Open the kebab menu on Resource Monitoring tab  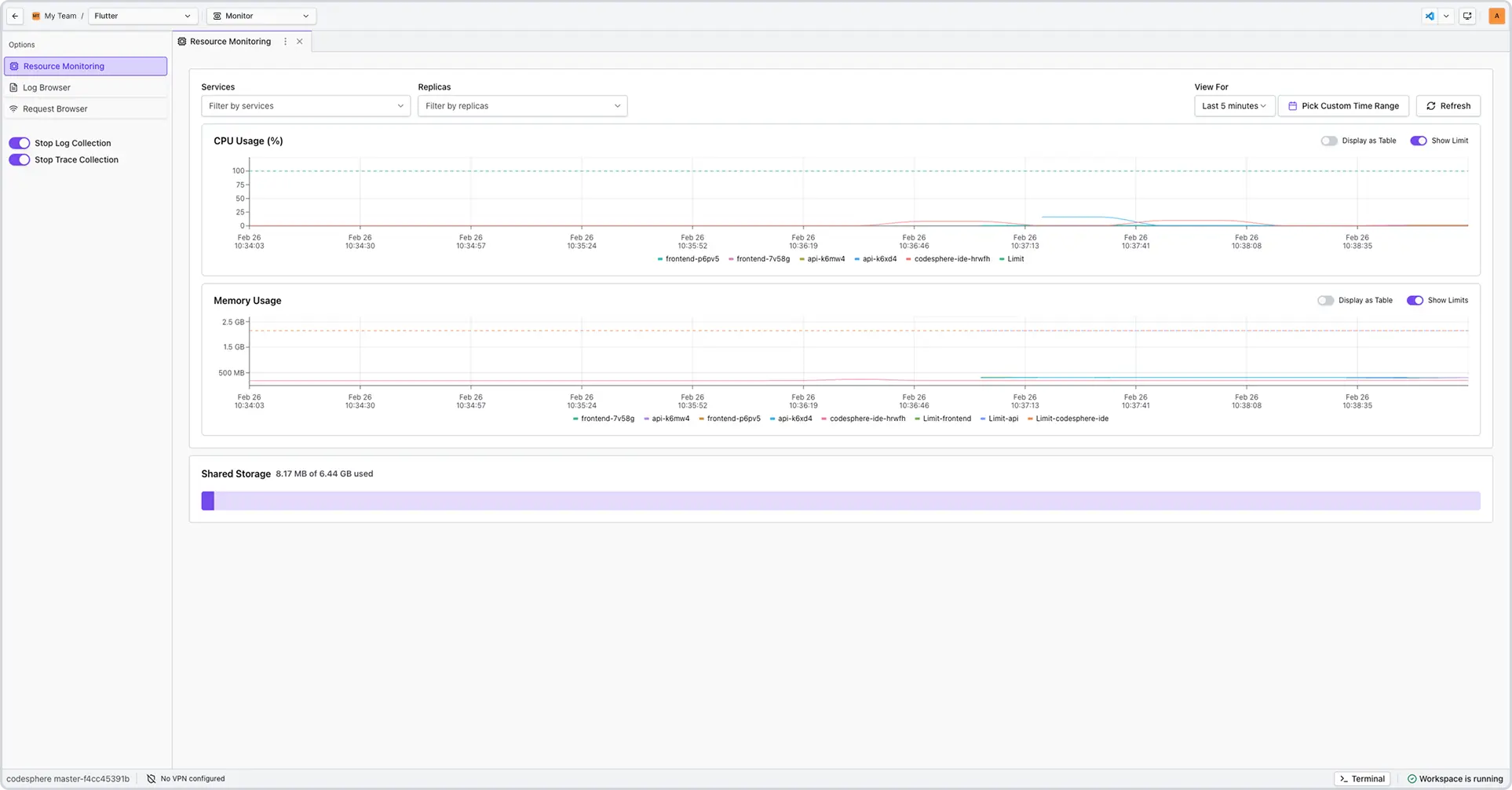285,41
